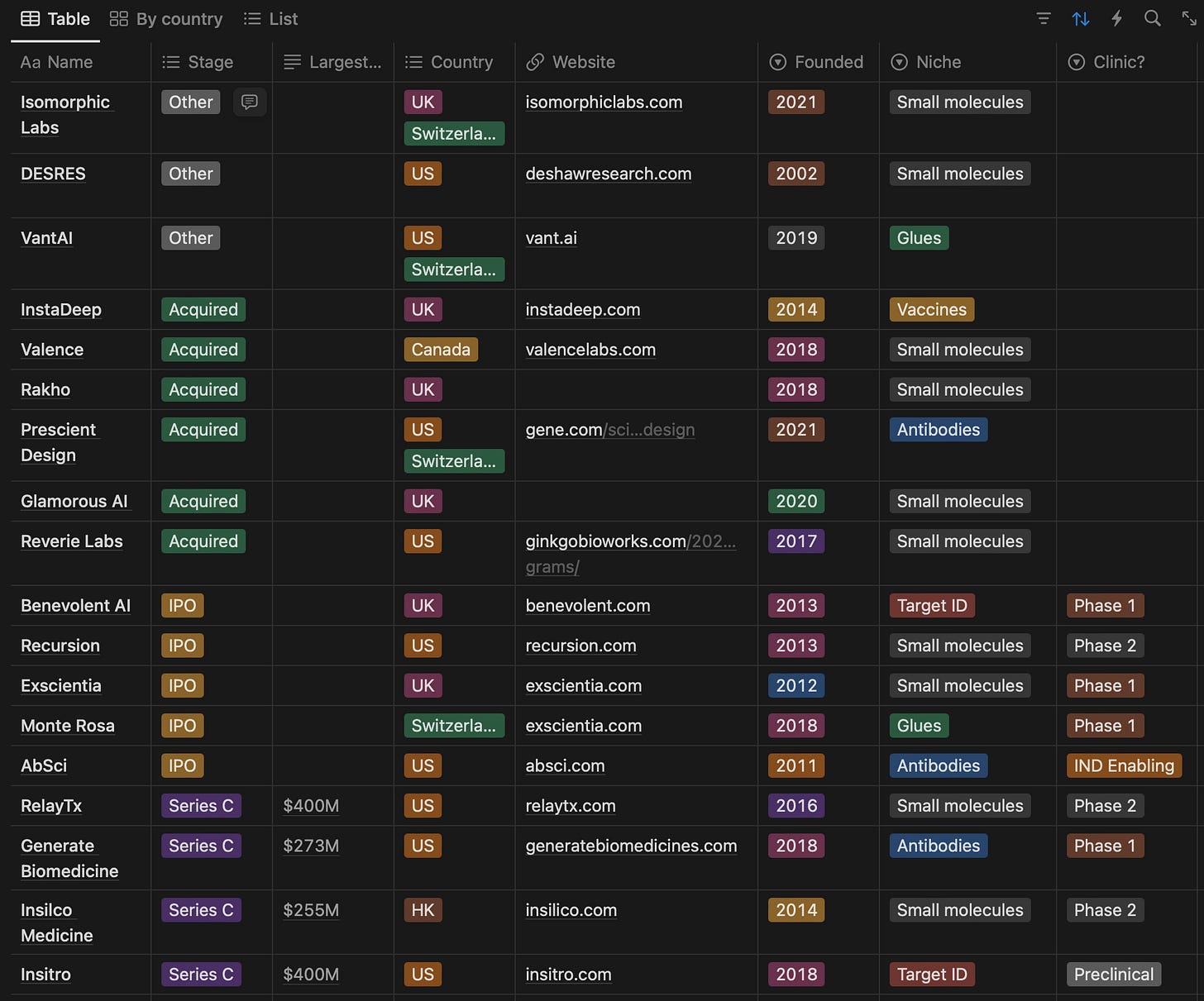Viewport: 1204px width, 1001px height.
Task: Open the Country column header options
Action: point(451,61)
